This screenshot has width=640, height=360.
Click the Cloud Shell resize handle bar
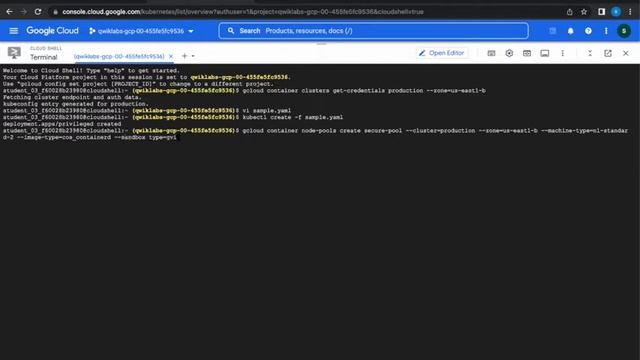tap(321, 44)
